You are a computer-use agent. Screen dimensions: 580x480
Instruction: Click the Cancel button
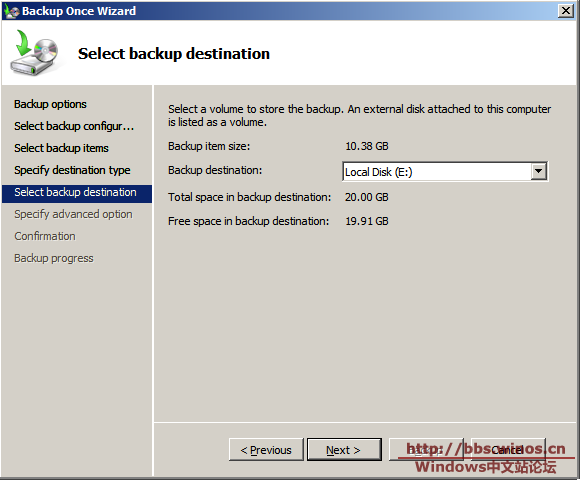click(508, 450)
